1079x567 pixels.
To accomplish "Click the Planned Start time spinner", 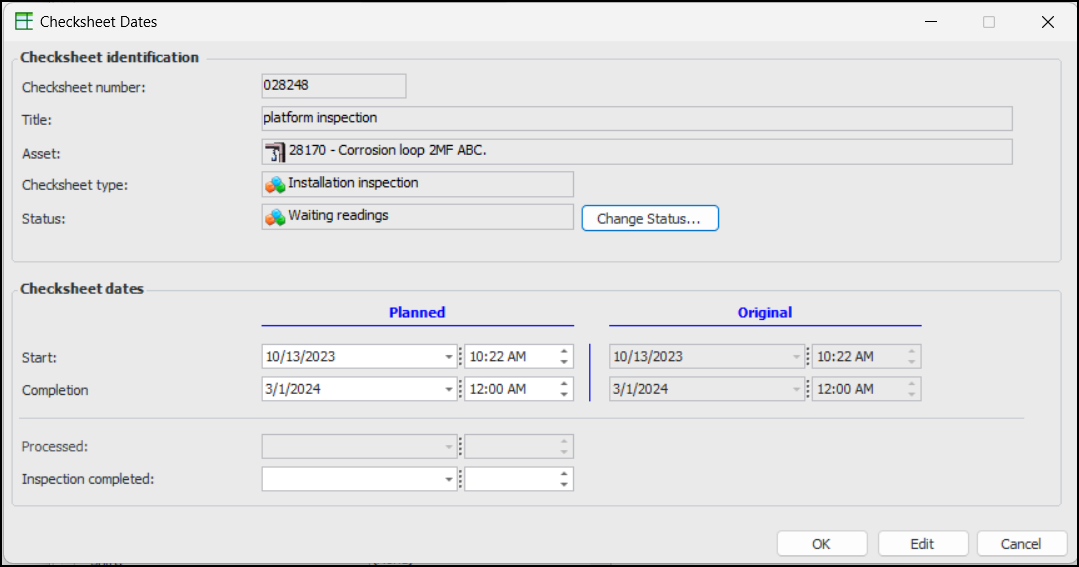I will (x=564, y=357).
